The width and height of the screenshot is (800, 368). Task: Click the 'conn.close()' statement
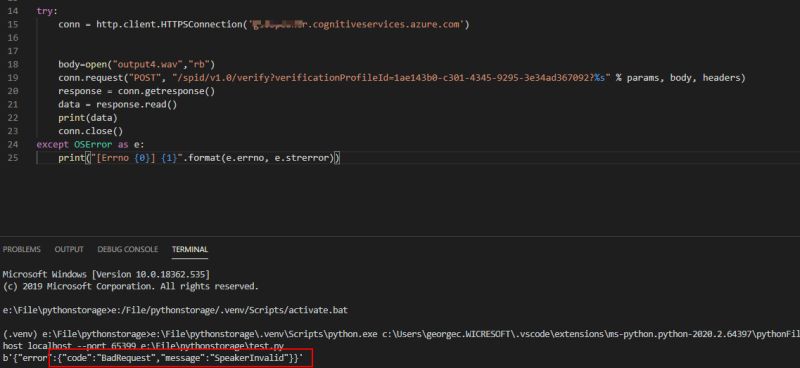click(90, 131)
